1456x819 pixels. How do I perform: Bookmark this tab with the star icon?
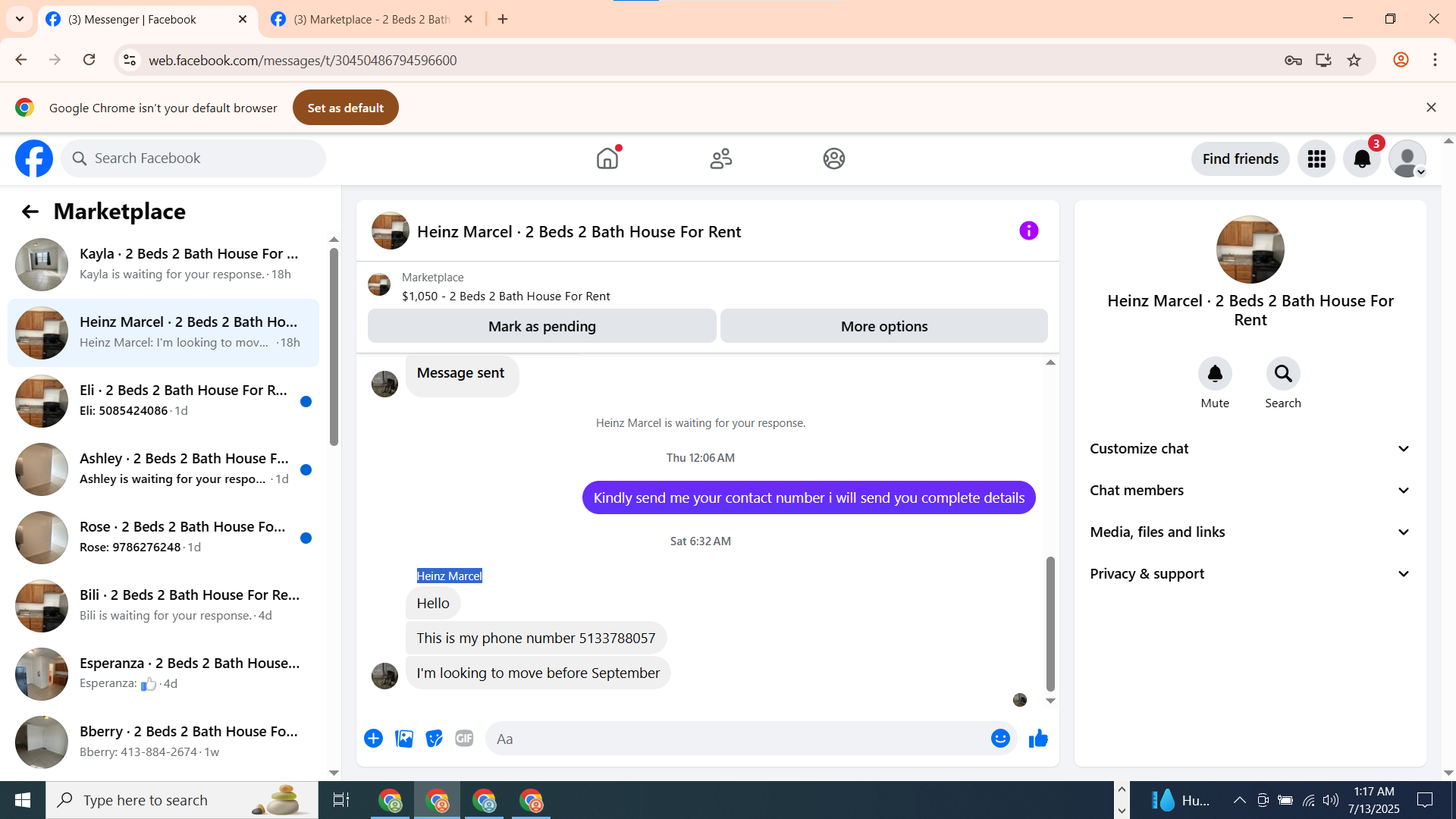(x=1354, y=60)
